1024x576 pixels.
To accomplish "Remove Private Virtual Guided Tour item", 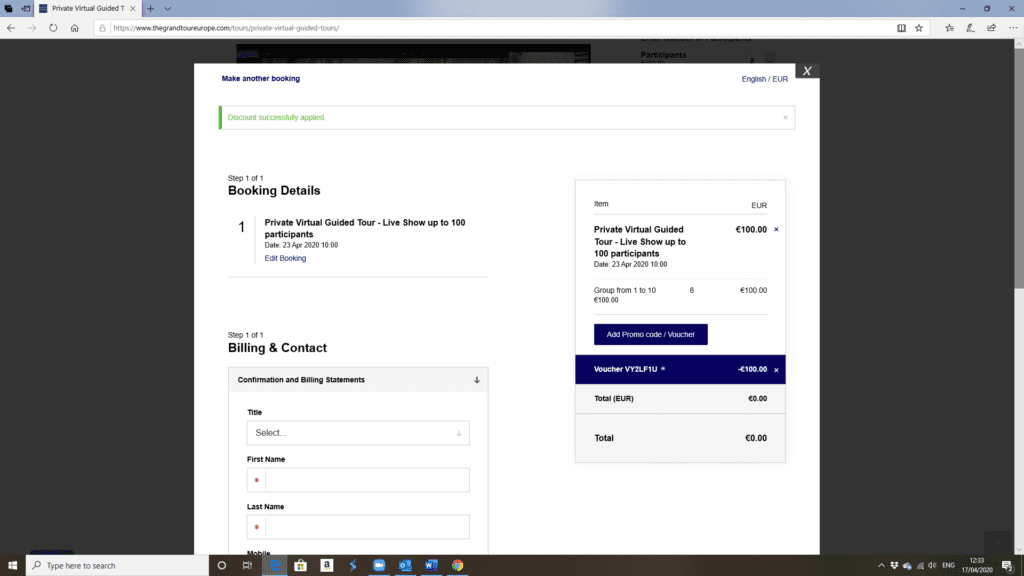I will (x=776, y=230).
